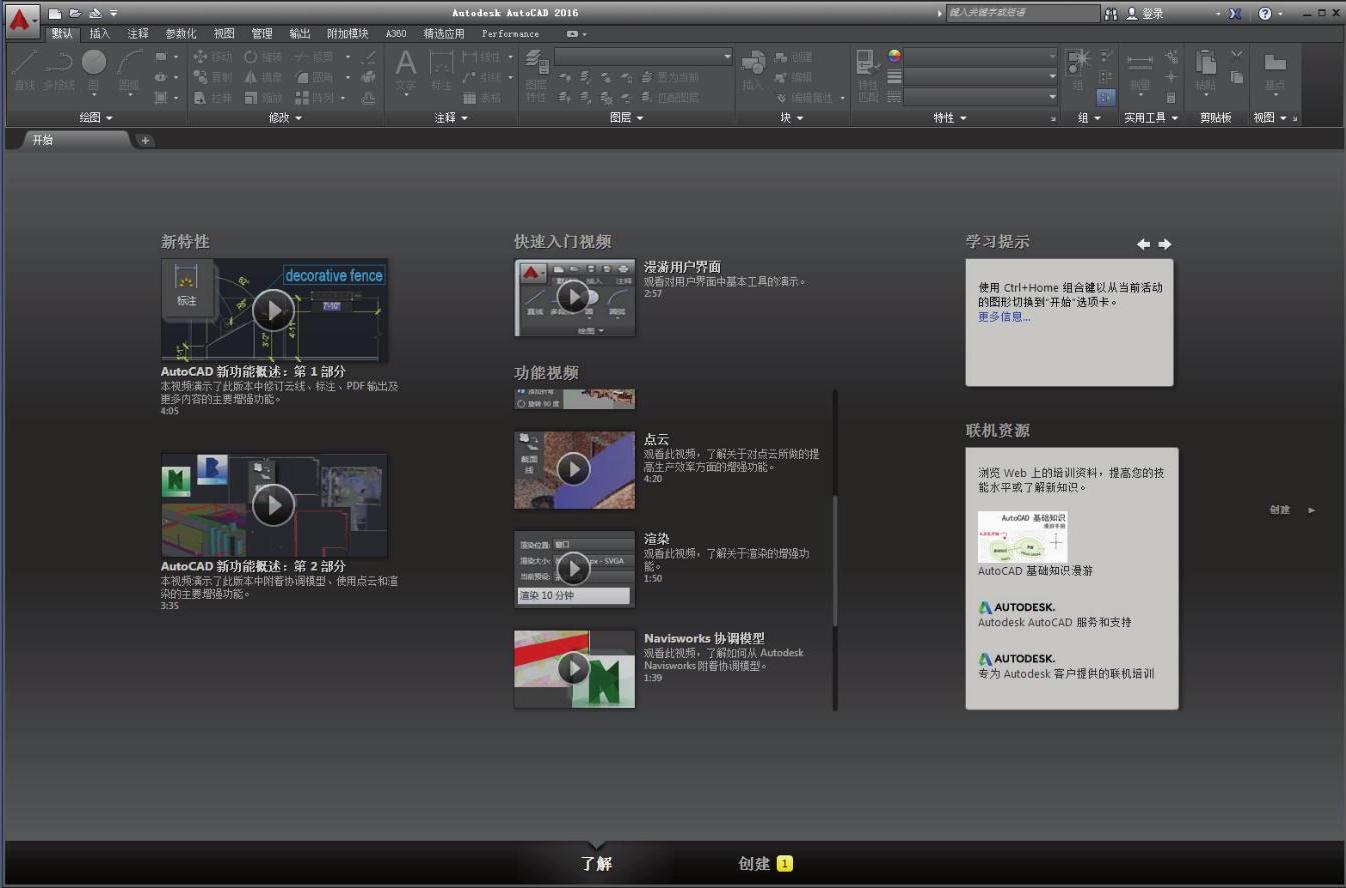Switch to the Insert (插入) ribbon tab
The height and width of the screenshot is (888, 1346).
tap(100, 33)
